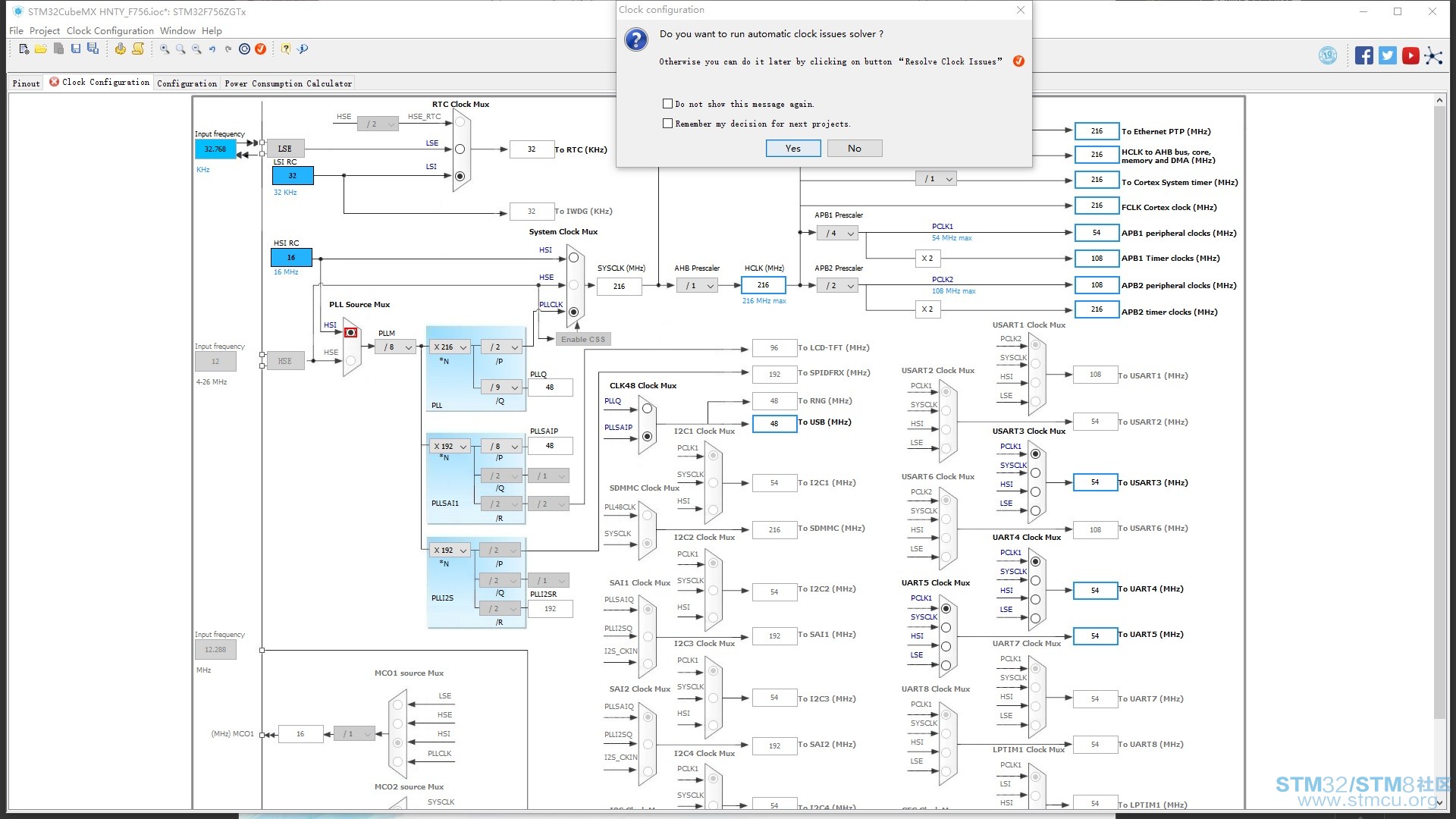
Task: Open the main PLL /Q /9 dropdown
Action: click(502, 388)
